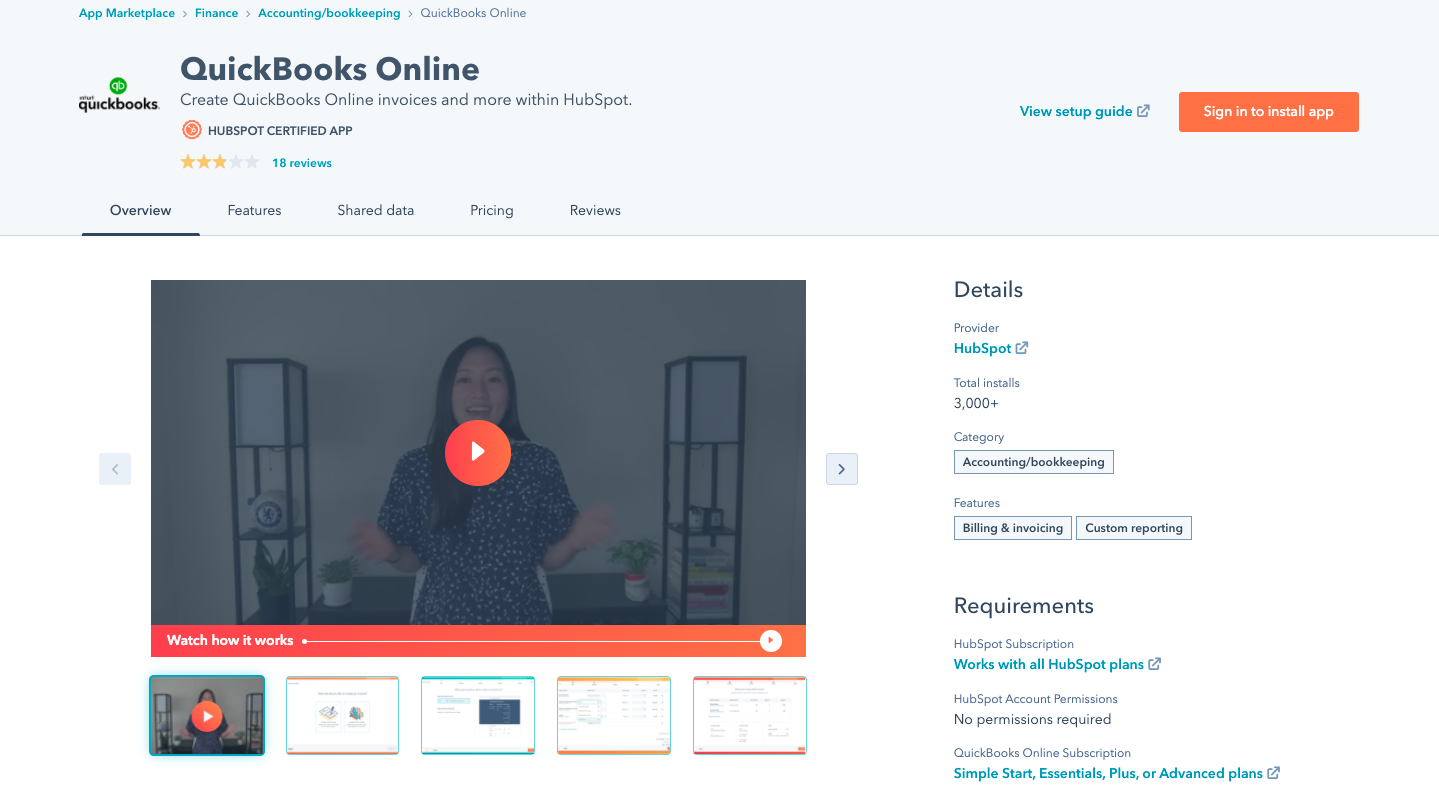Click the star rating icons

[220, 162]
